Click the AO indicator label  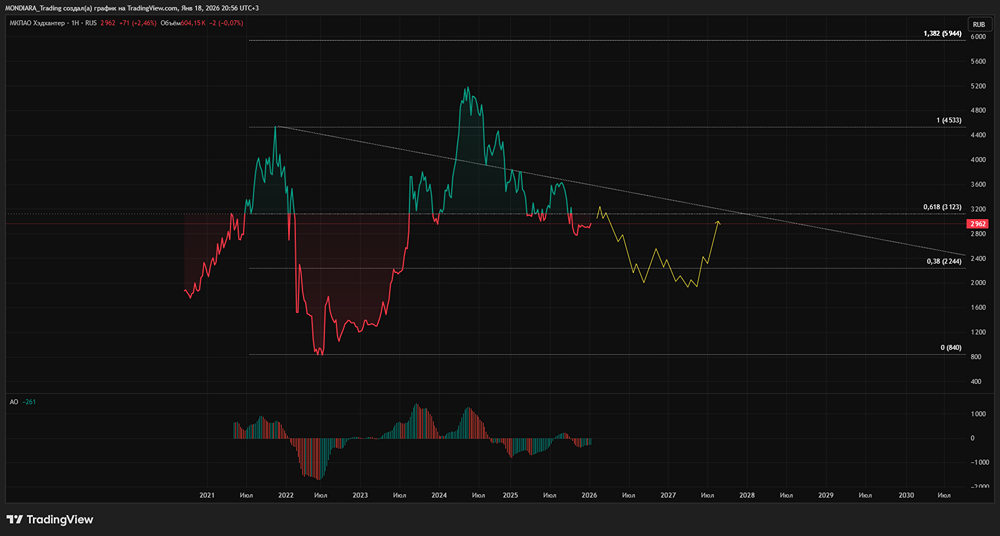coord(11,401)
